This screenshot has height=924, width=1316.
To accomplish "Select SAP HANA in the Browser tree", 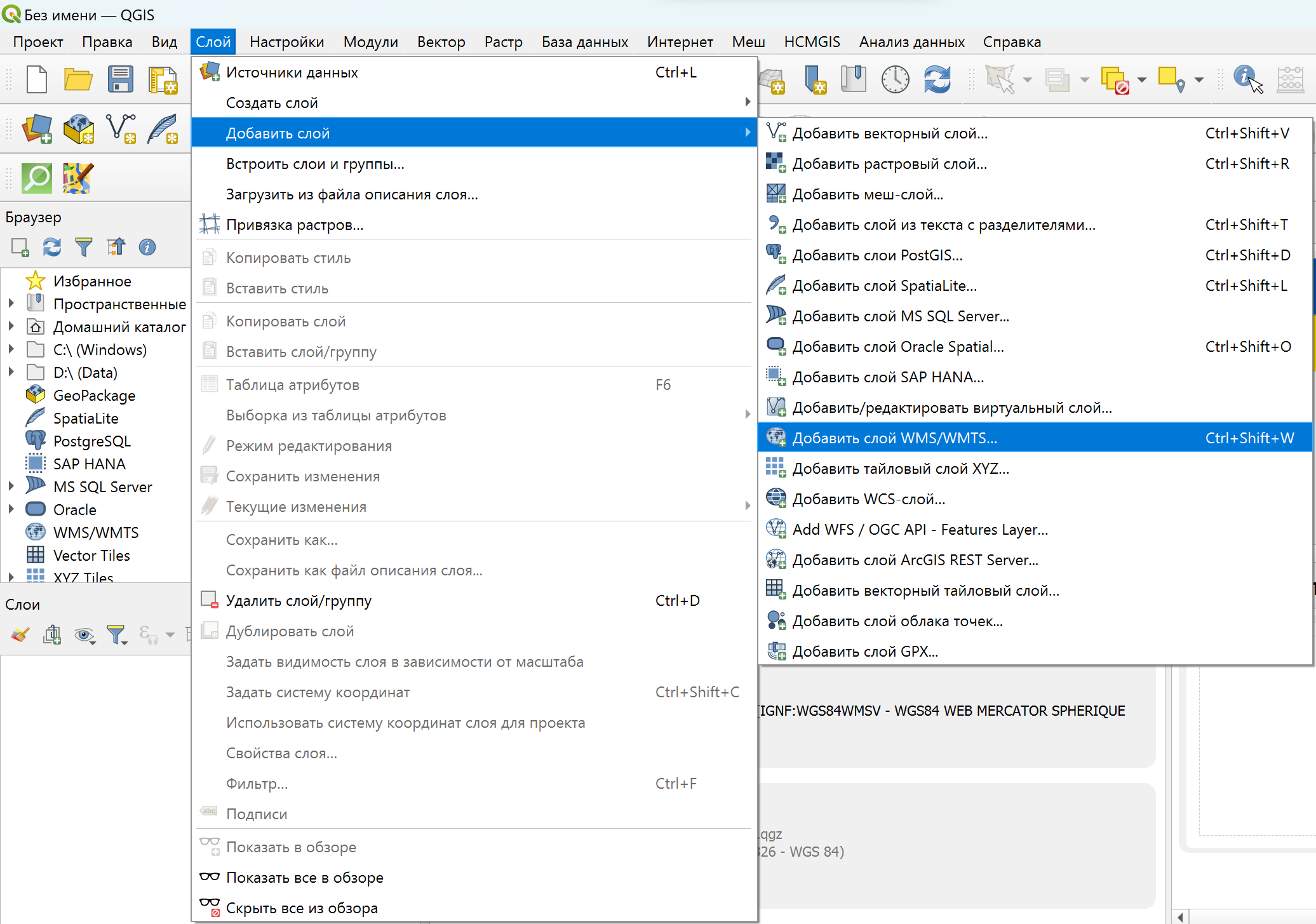I will (90, 464).
